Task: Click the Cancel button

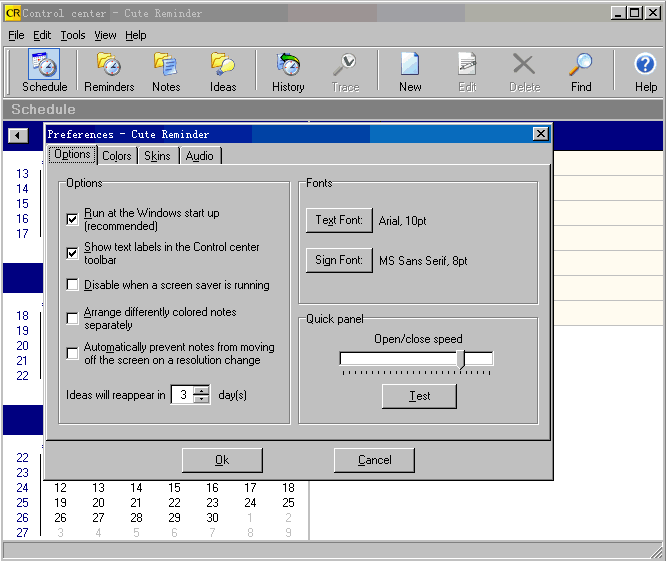Action: (x=374, y=460)
